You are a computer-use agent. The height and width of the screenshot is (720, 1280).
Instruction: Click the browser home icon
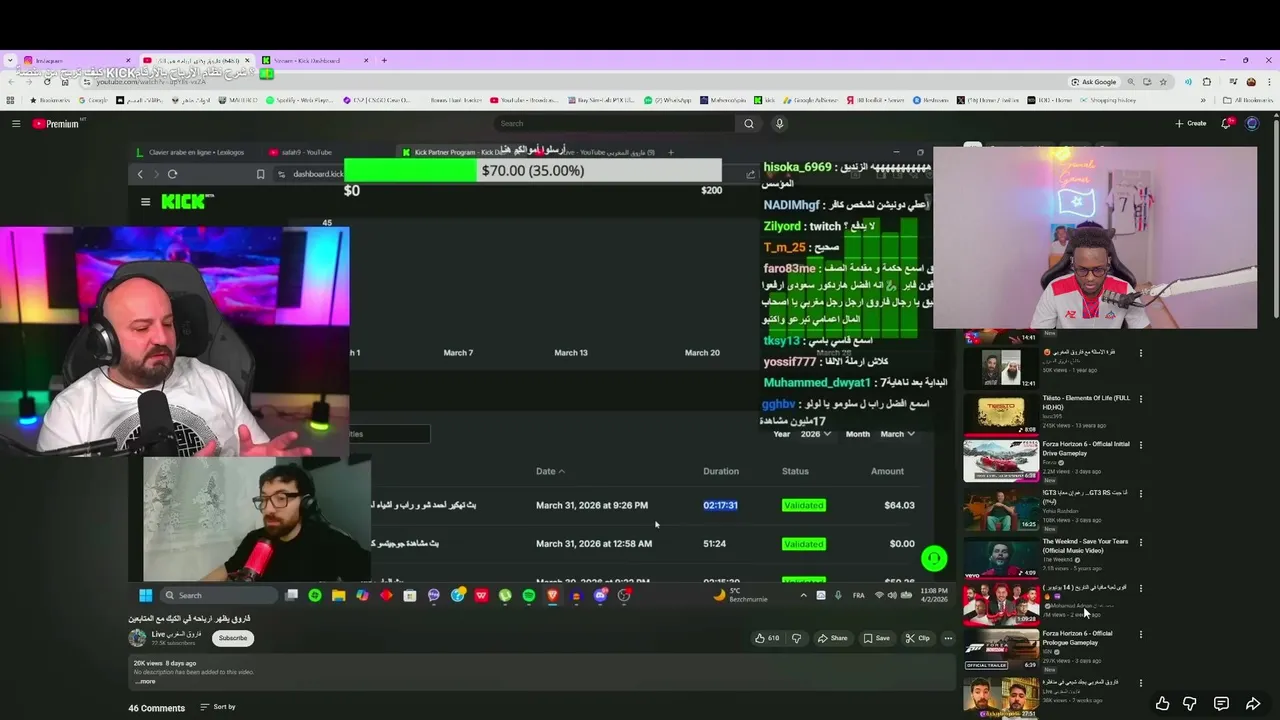(x=66, y=82)
